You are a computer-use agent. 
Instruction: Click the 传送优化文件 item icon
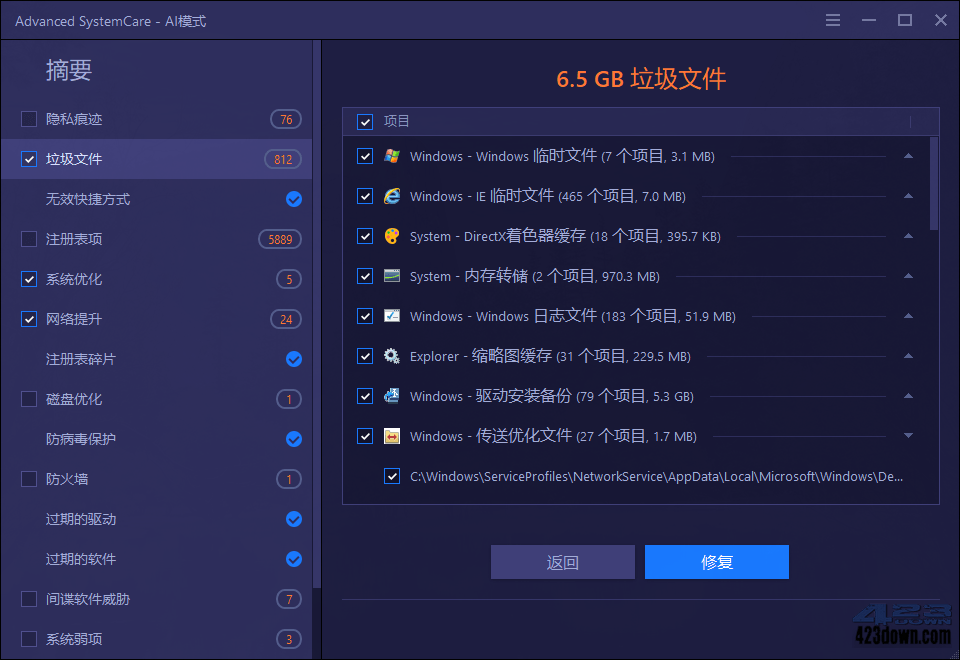(x=392, y=436)
